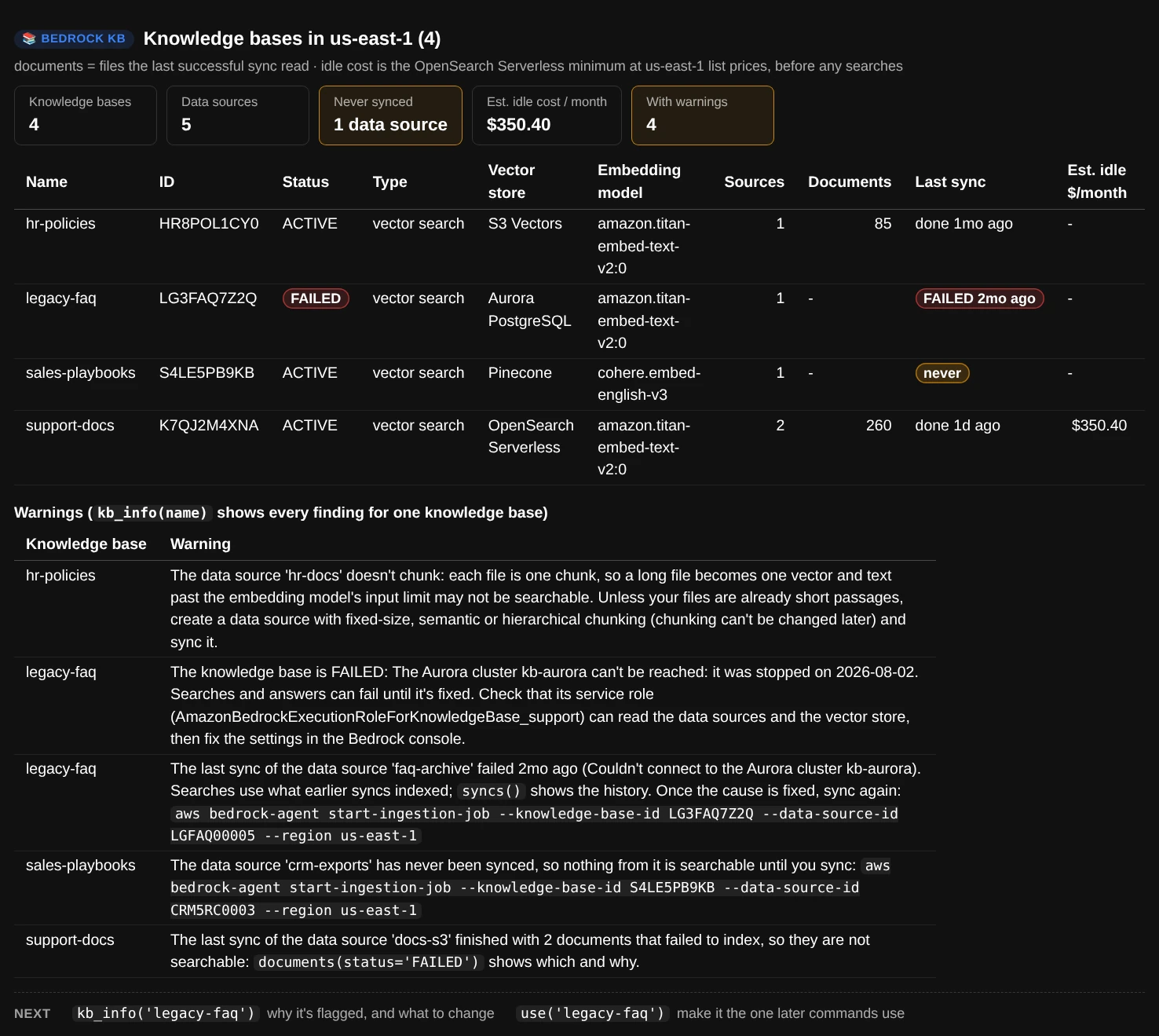Click the syncs() code snippet
1159x1036 pixels.
(492, 791)
